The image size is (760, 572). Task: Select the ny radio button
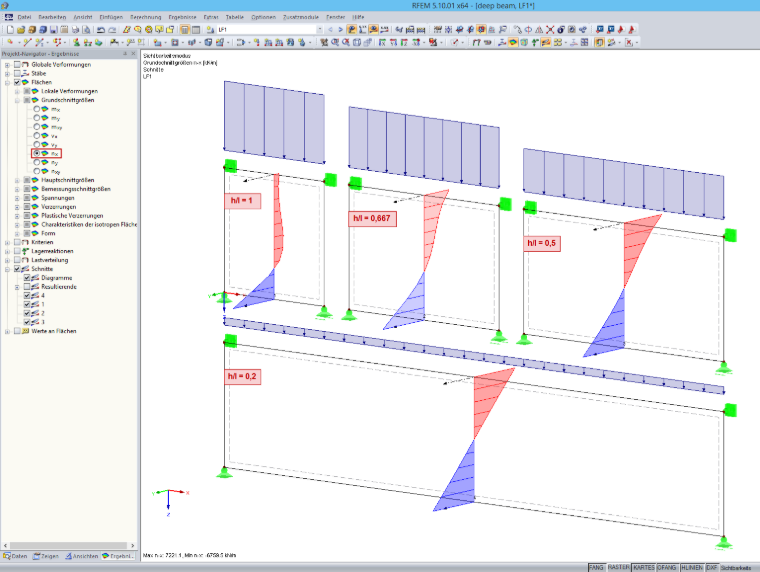[x=36, y=162]
